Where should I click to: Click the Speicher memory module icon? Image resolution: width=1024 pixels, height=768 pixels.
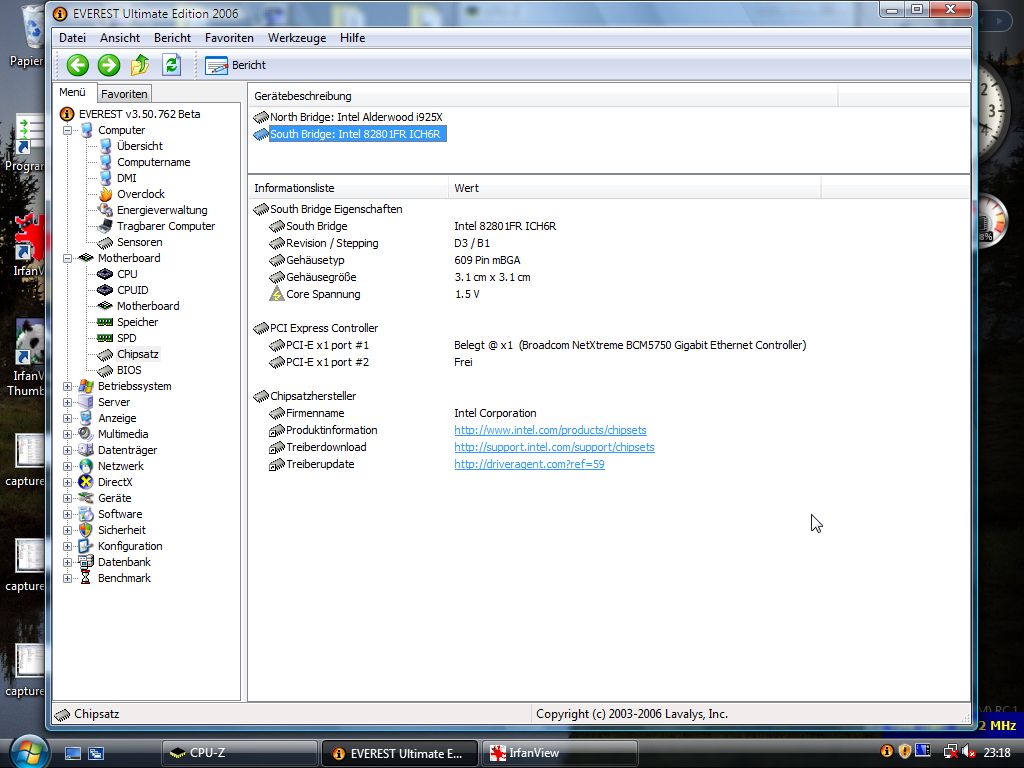[x=105, y=322]
